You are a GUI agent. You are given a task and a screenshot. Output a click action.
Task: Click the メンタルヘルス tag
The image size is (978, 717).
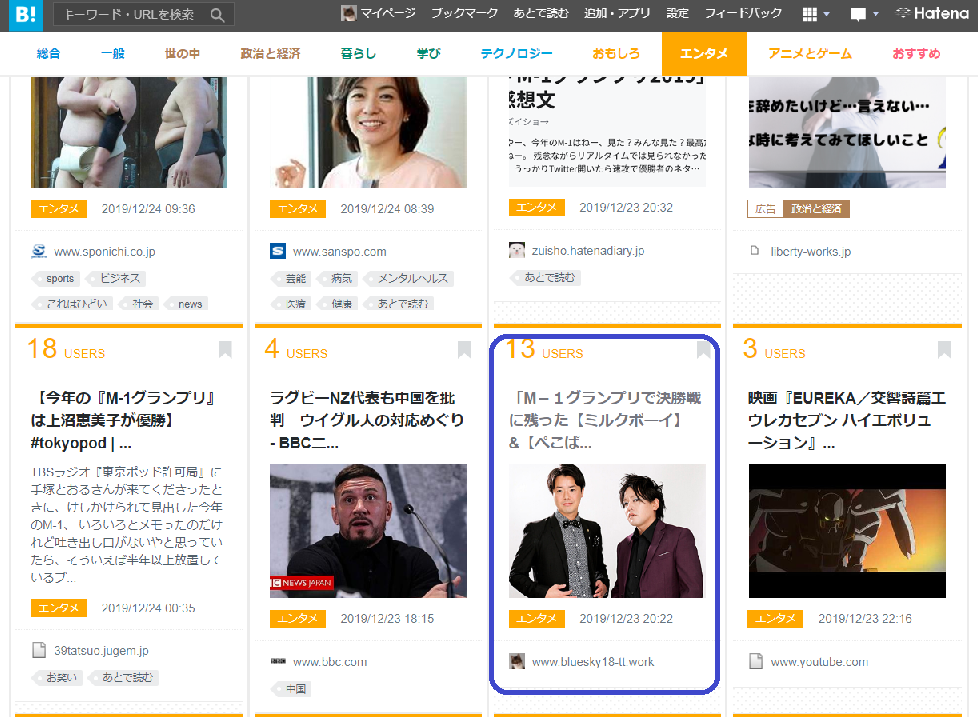point(410,279)
